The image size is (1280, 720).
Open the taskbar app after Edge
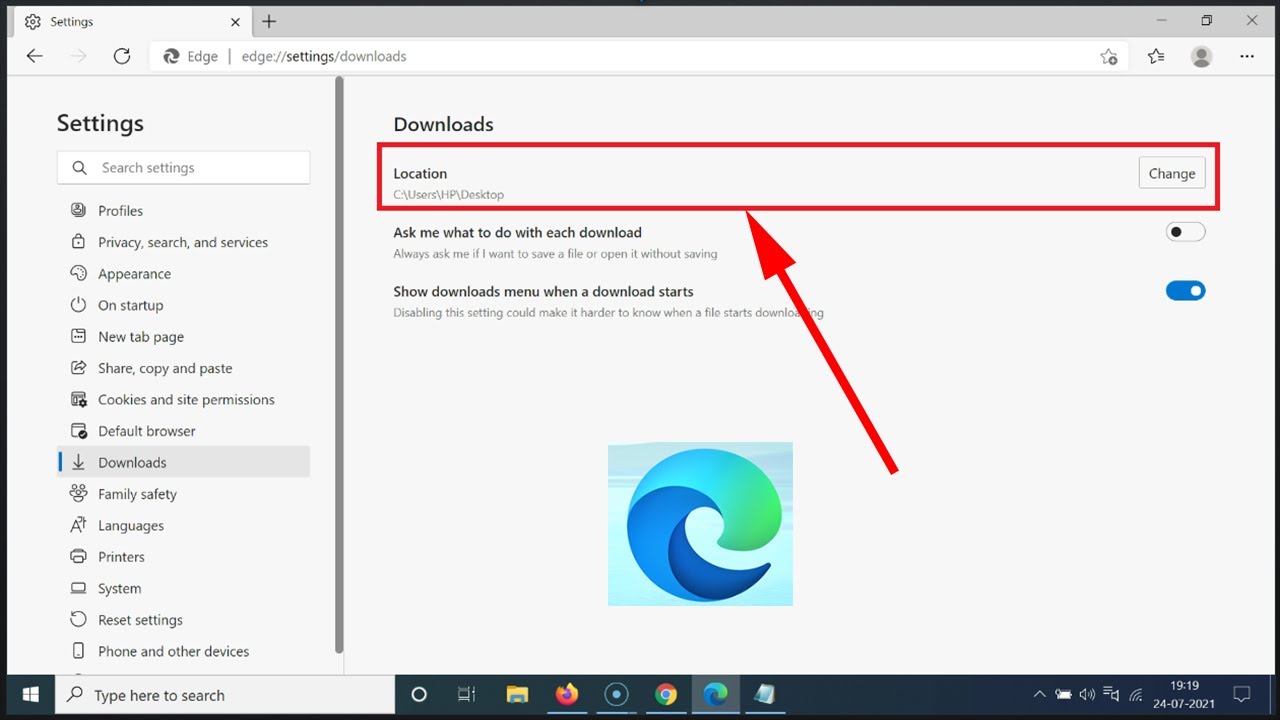765,695
